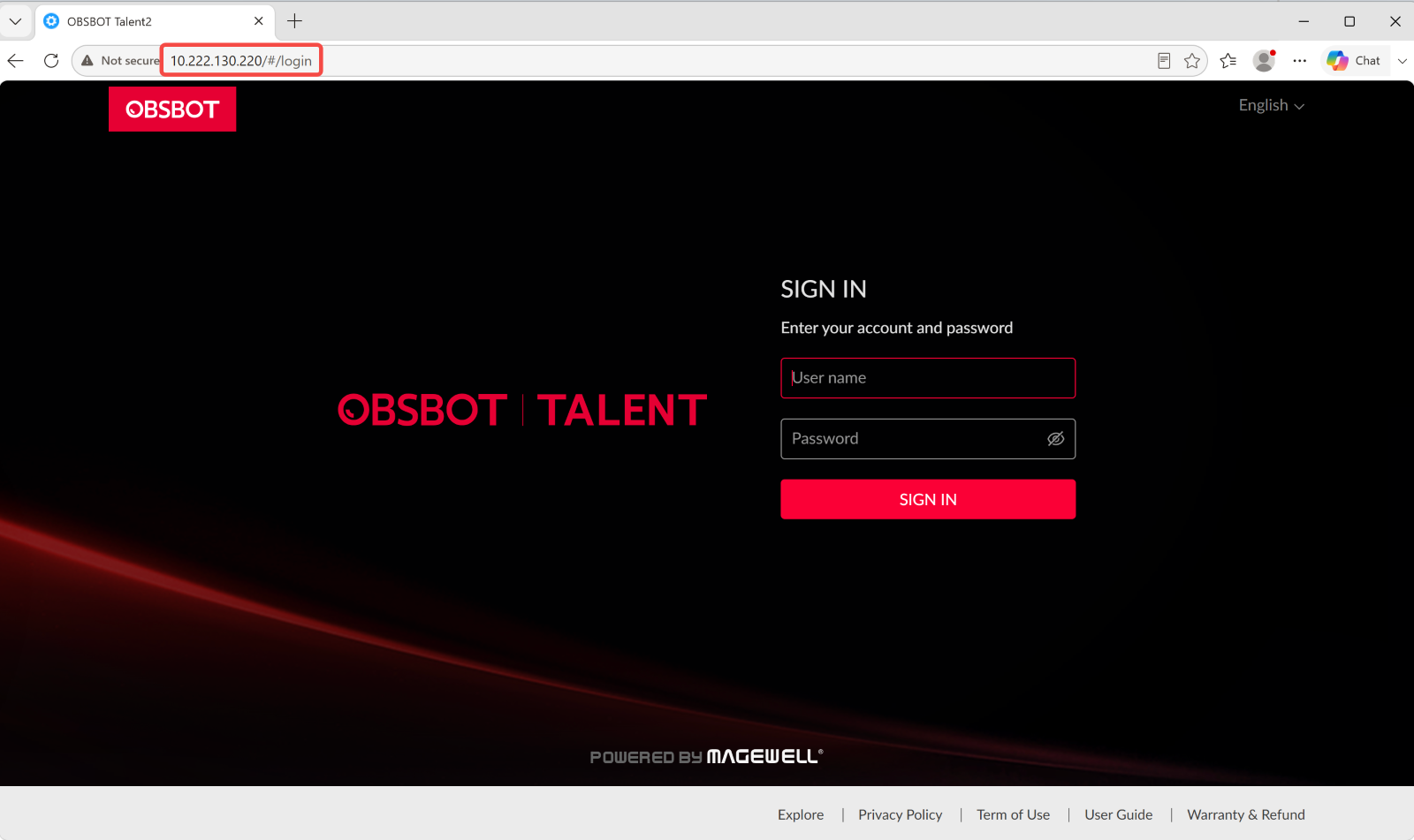The image size is (1414, 840).
Task: Open the Favorites list icon
Action: pyautogui.click(x=1228, y=61)
